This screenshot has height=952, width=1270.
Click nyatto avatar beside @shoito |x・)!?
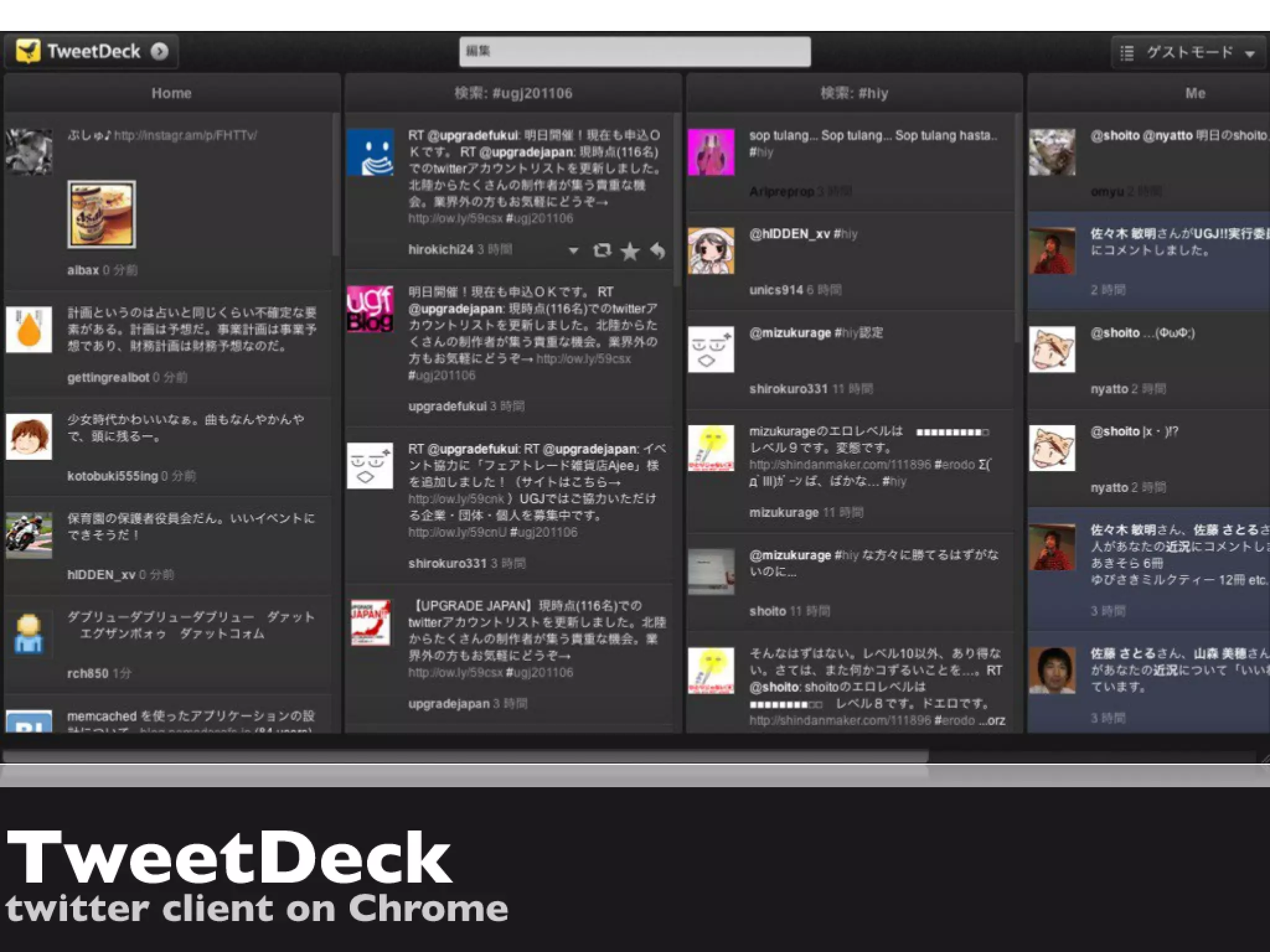coord(1052,448)
